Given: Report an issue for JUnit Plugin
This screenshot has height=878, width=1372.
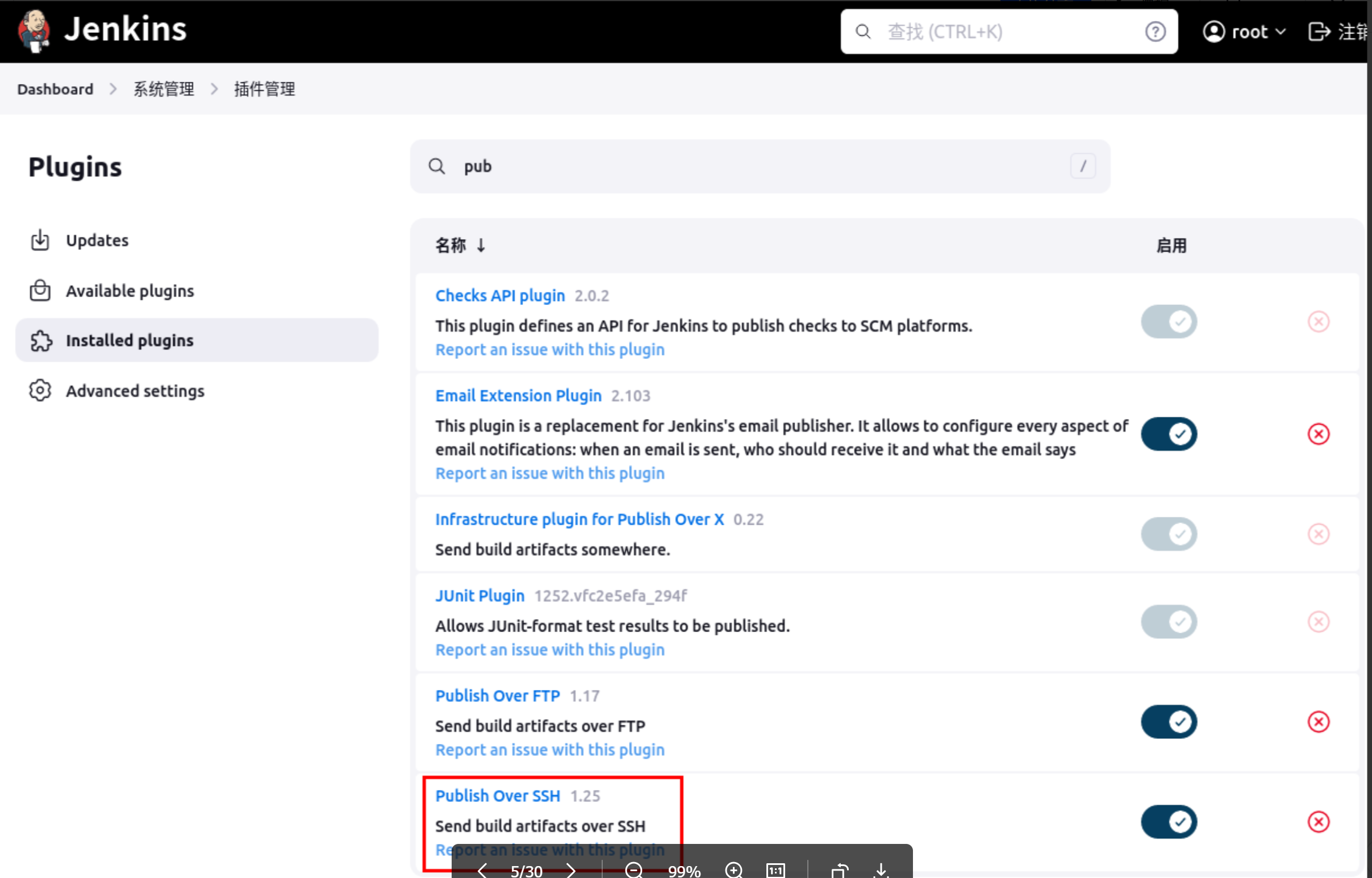Looking at the screenshot, I should (x=551, y=650).
